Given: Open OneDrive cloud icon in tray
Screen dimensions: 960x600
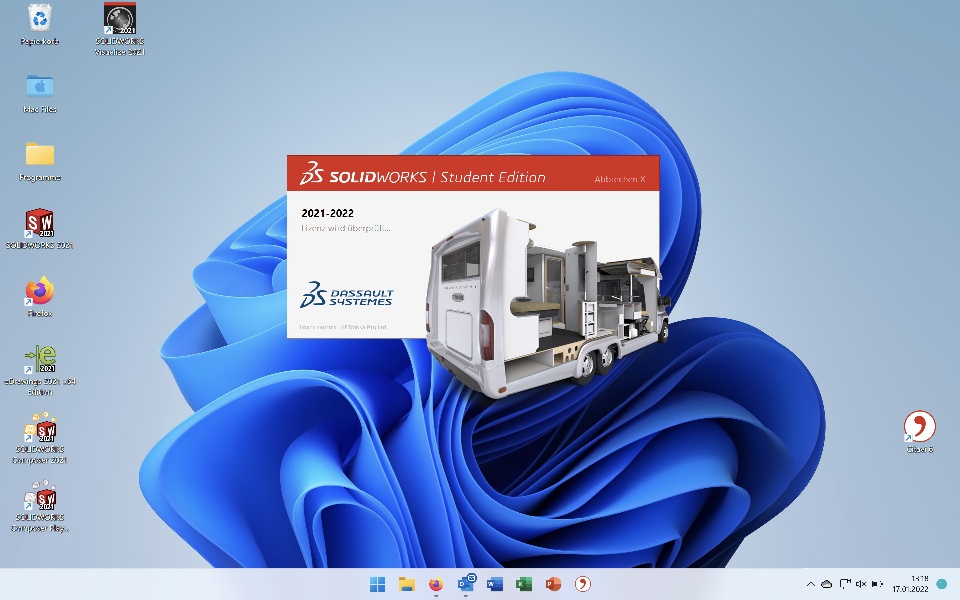Looking at the screenshot, I should 827,584.
